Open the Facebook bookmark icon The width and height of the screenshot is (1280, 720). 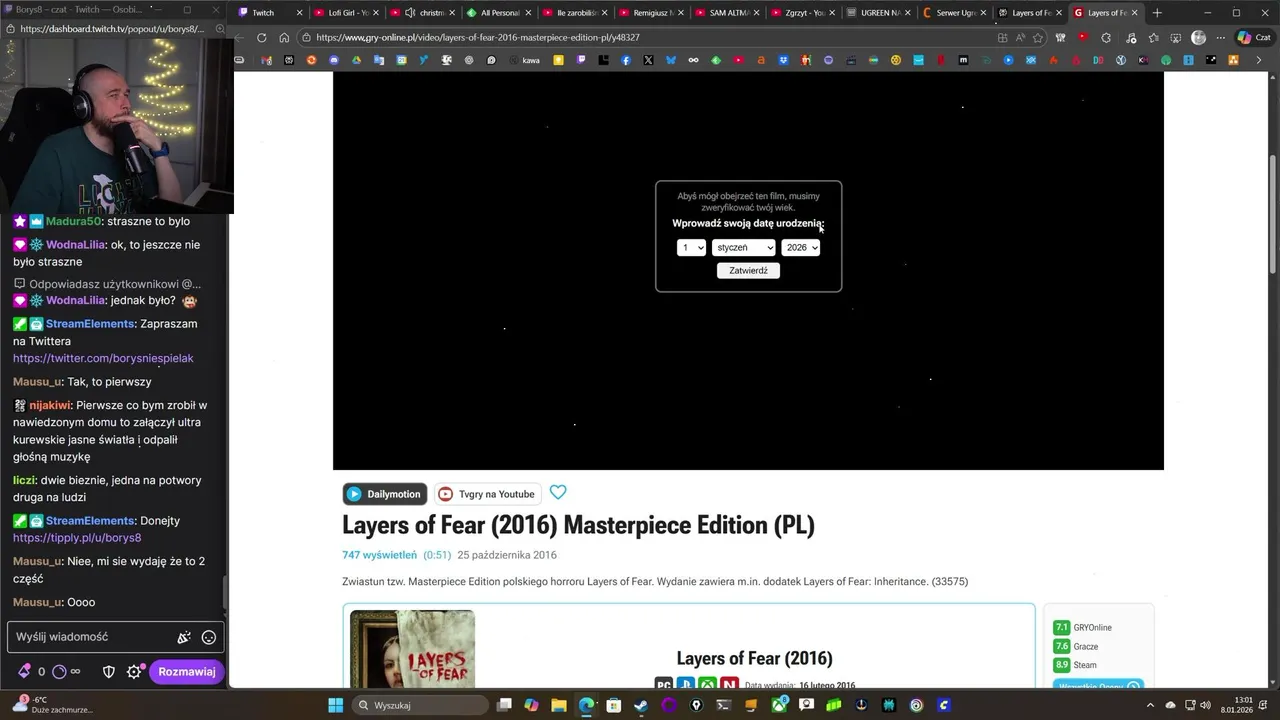(626, 60)
